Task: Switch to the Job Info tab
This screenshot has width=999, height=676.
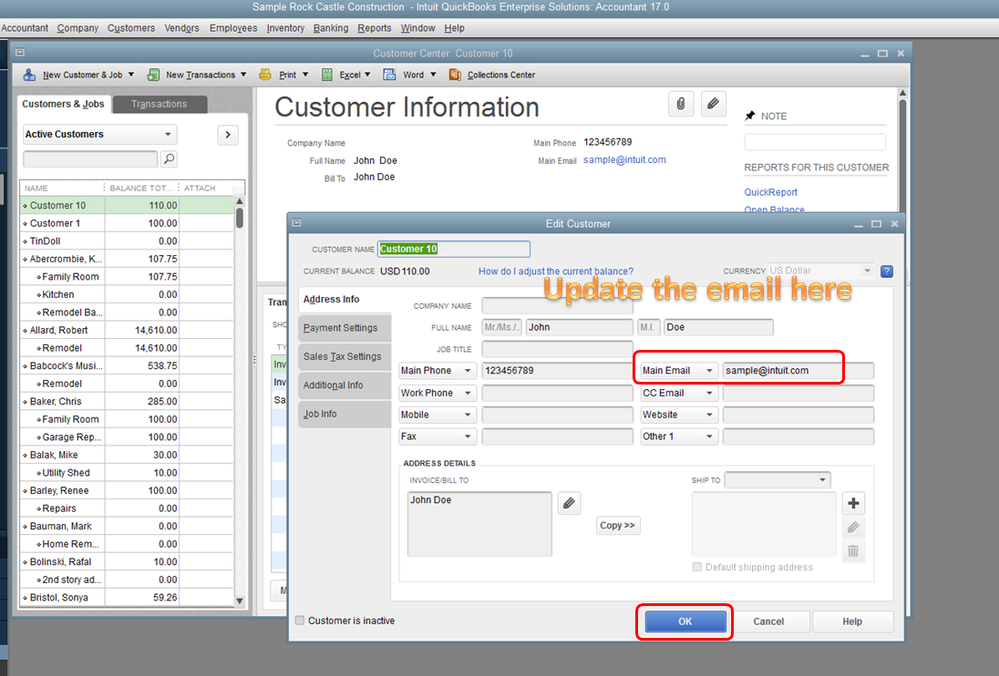Action: coord(344,414)
